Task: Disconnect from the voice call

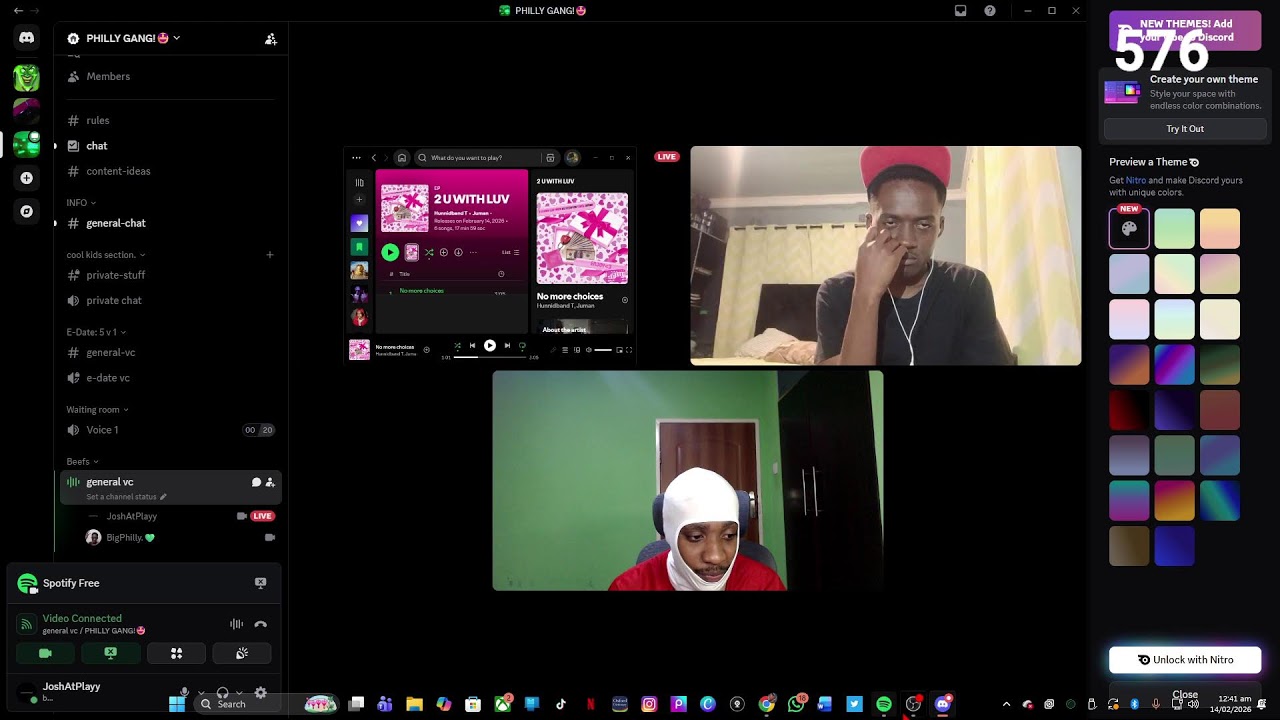Action: pyautogui.click(x=260, y=624)
